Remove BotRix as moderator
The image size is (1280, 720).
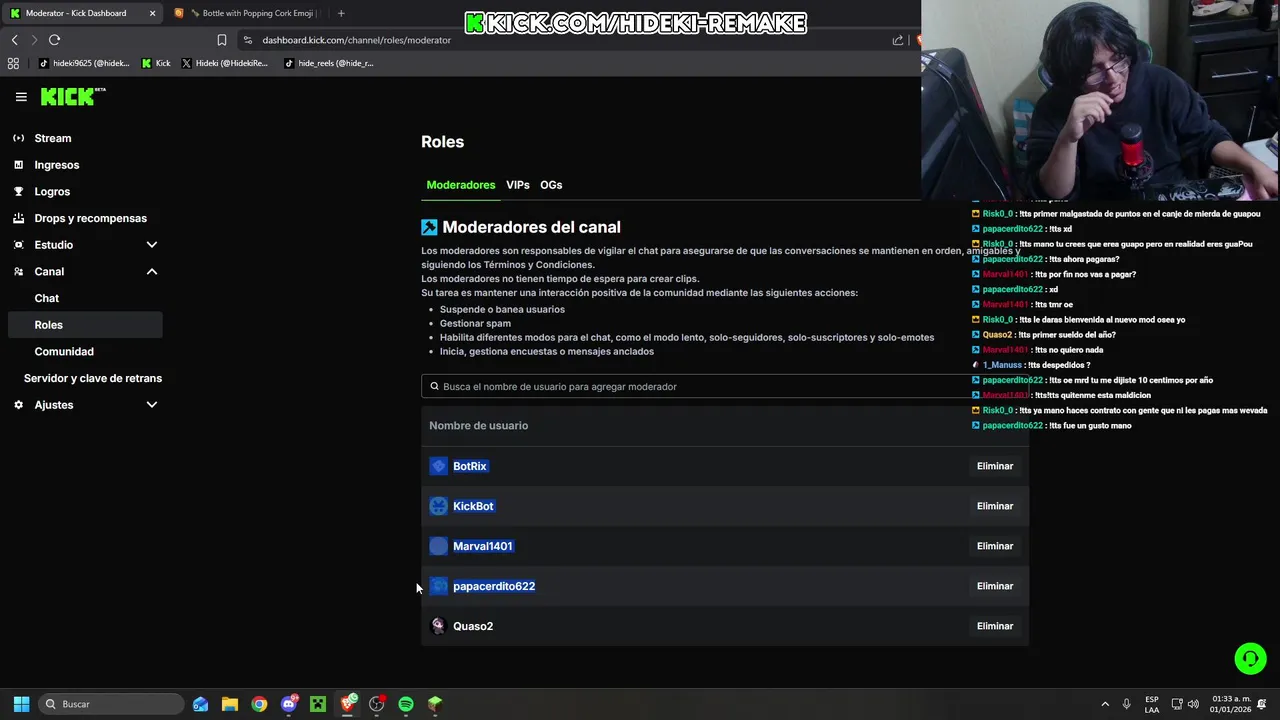(995, 466)
